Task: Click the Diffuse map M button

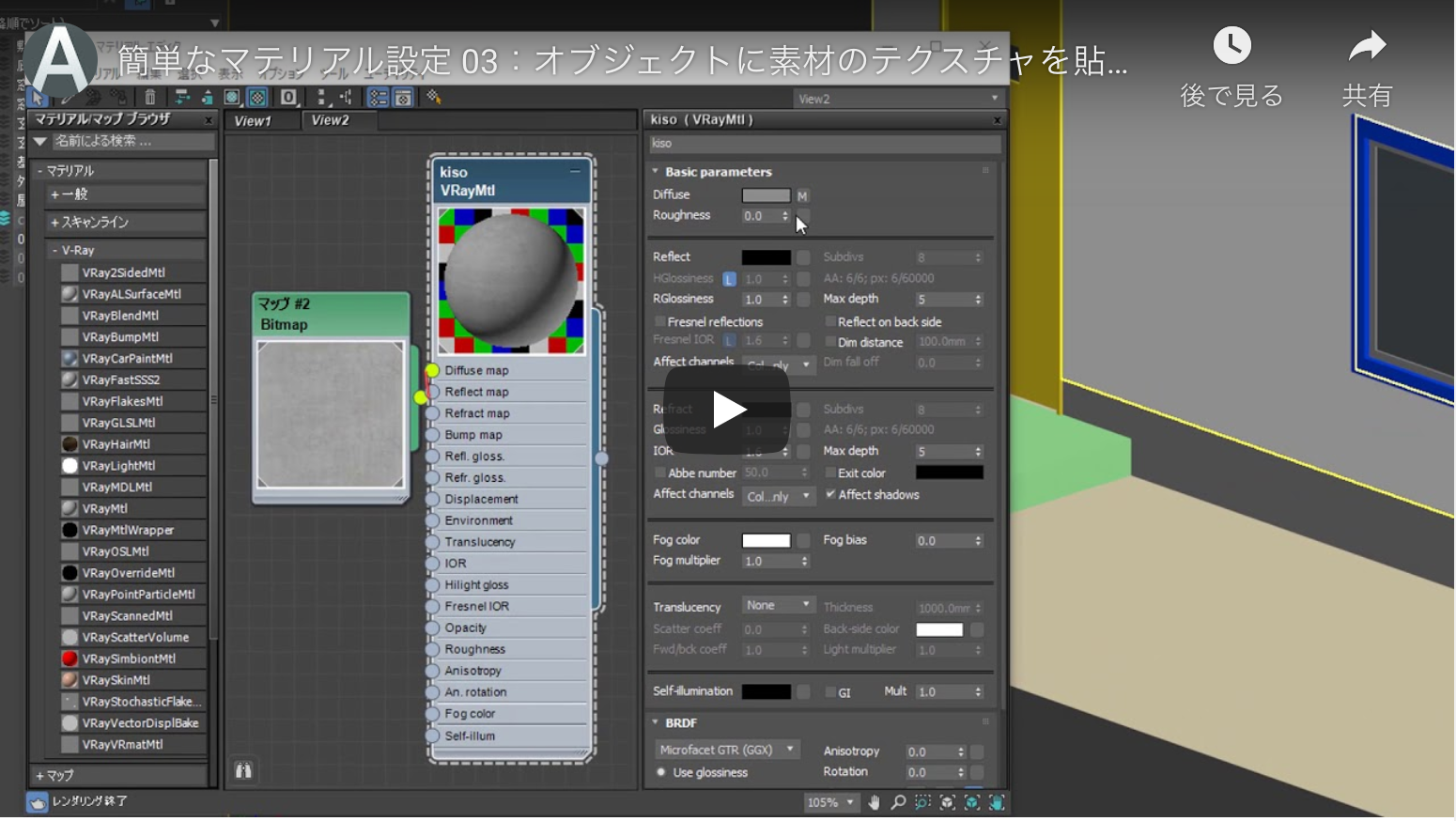Action: coord(802,195)
